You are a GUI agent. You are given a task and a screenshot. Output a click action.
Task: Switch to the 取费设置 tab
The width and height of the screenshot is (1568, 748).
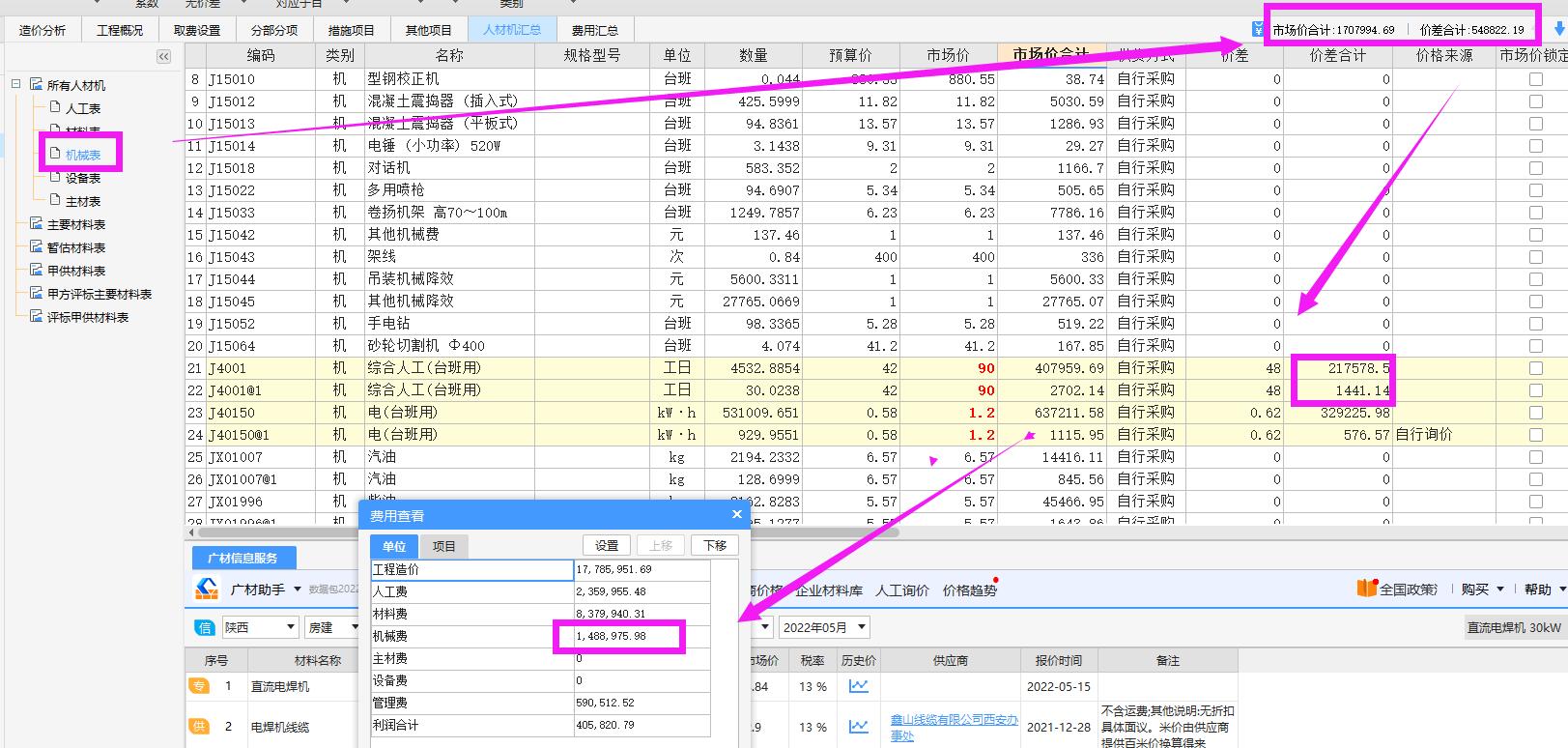pyautogui.click(x=197, y=30)
